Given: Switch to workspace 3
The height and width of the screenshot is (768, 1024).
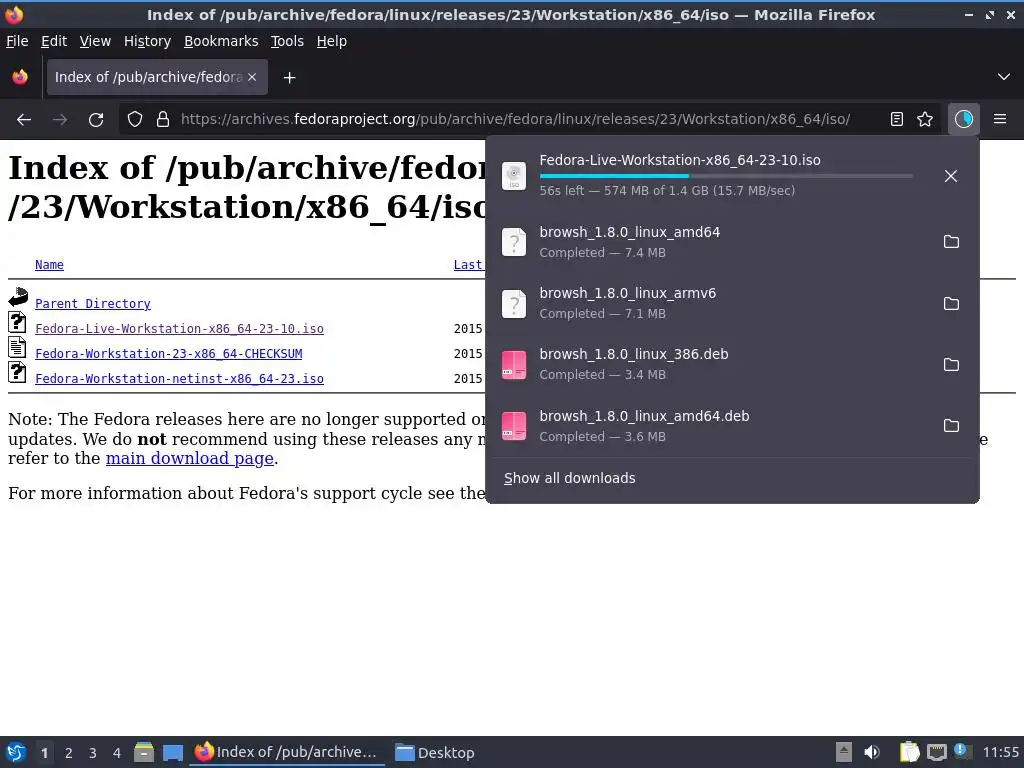Looking at the screenshot, I should coord(93,753).
